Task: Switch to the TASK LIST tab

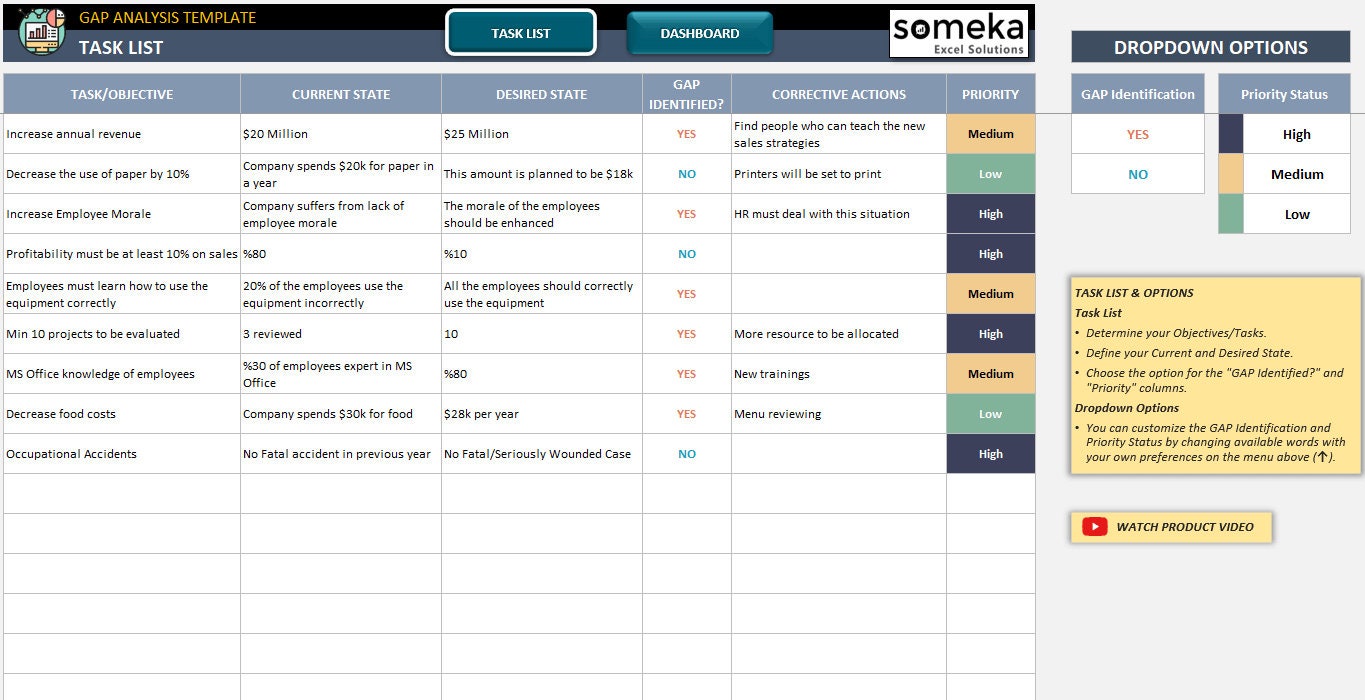Action: pyautogui.click(x=520, y=32)
